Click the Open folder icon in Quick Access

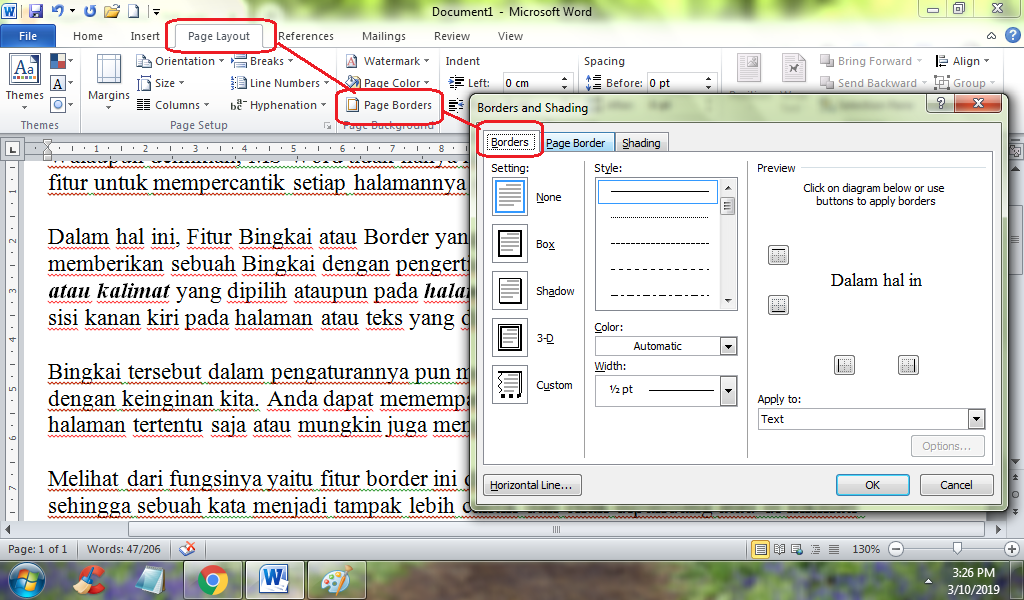click(112, 10)
